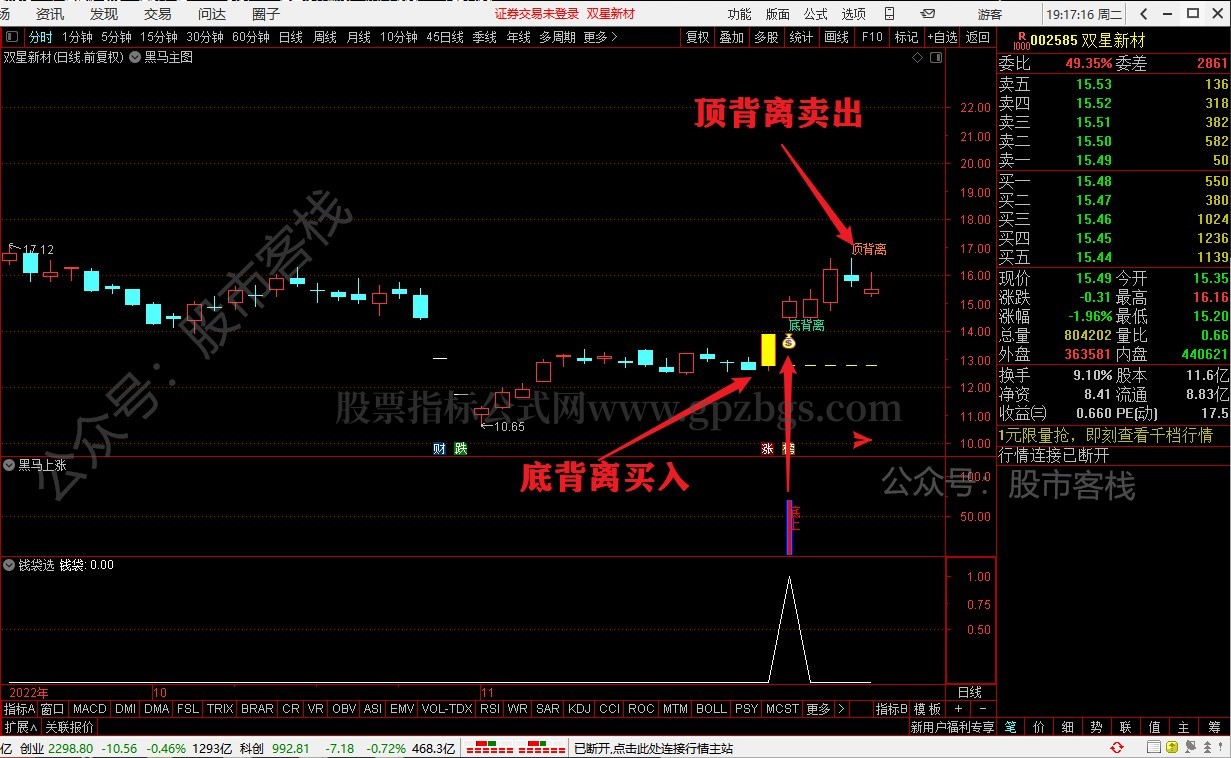This screenshot has height=758, width=1231.
Task: Select the 周线 weekly period
Action: (x=325, y=37)
